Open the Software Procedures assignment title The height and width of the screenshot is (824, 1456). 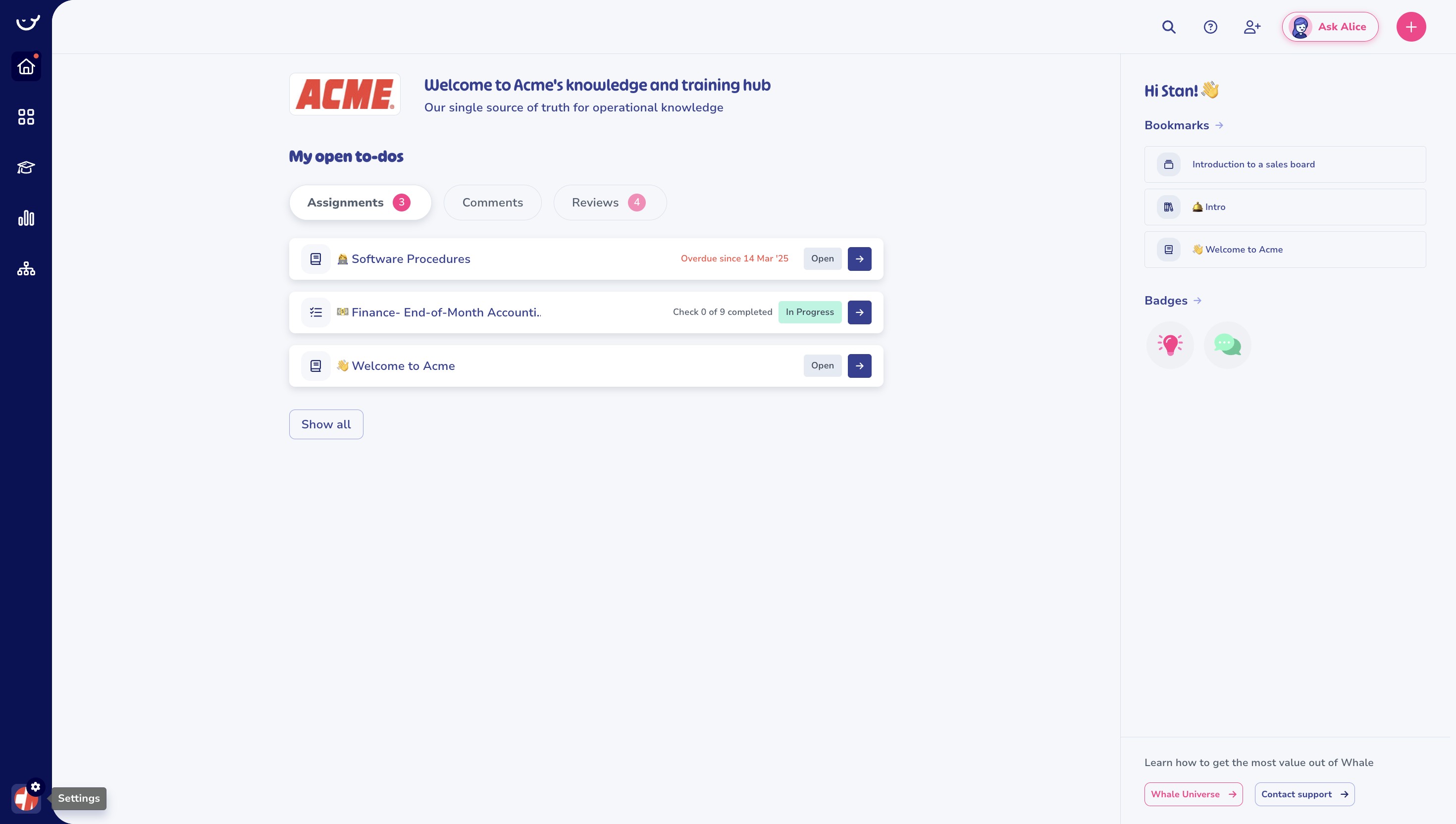coord(404,258)
